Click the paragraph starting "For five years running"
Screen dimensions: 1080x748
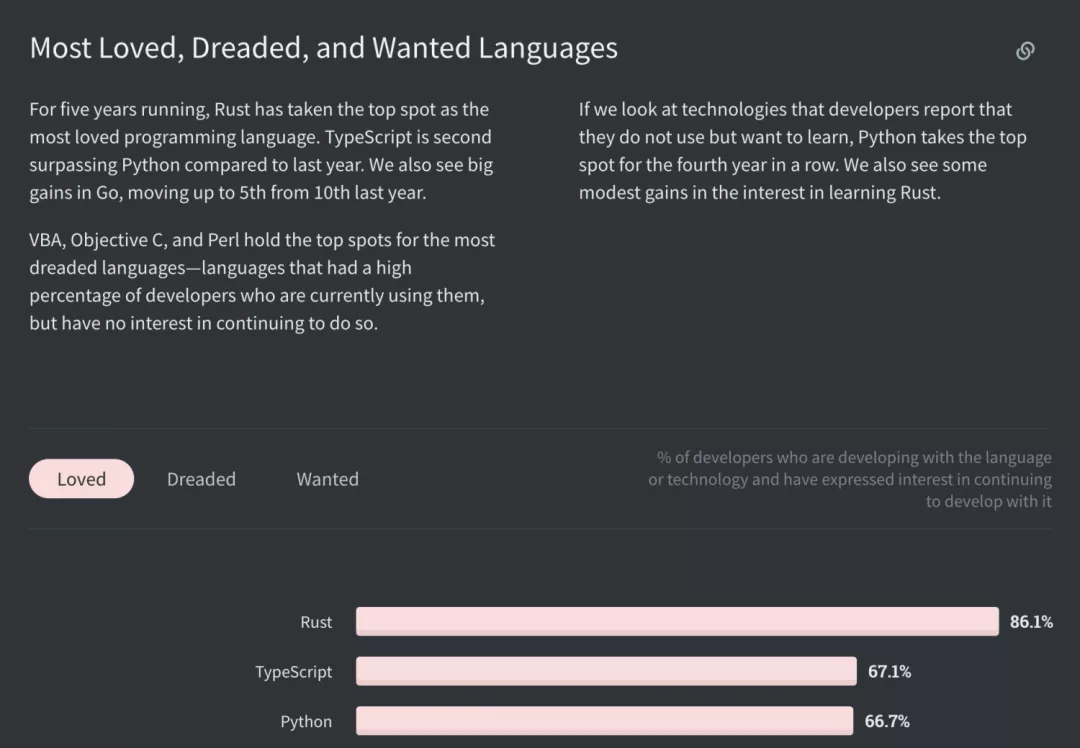pos(261,151)
